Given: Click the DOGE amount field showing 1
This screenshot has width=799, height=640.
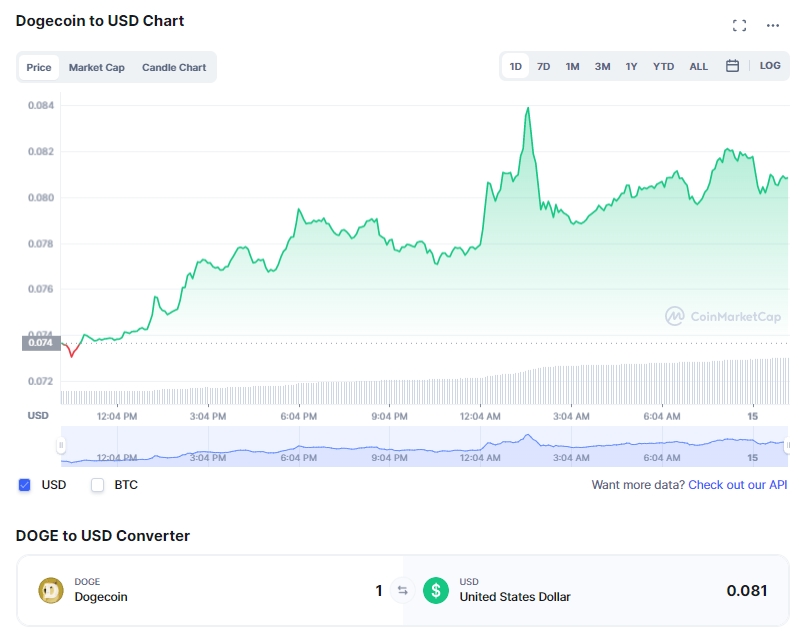Looking at the screenshot, I should 378,591.
